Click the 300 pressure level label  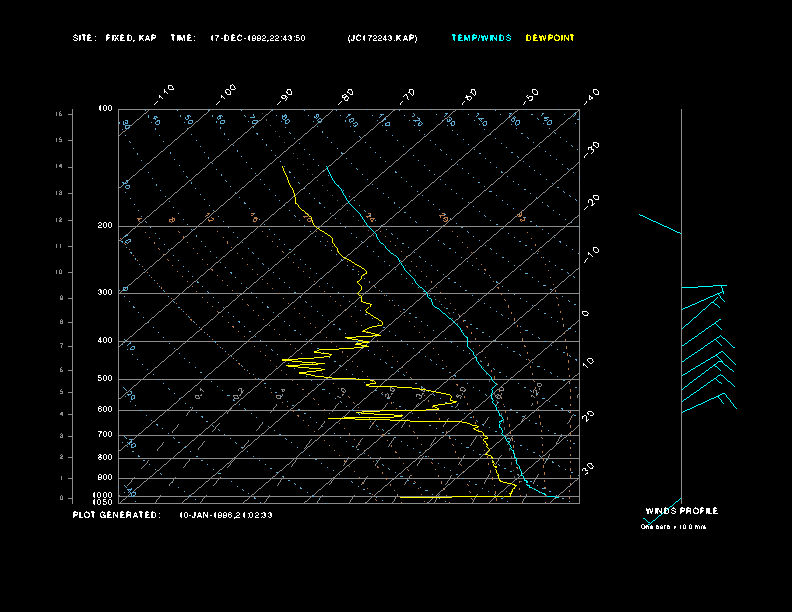(105, 293)
